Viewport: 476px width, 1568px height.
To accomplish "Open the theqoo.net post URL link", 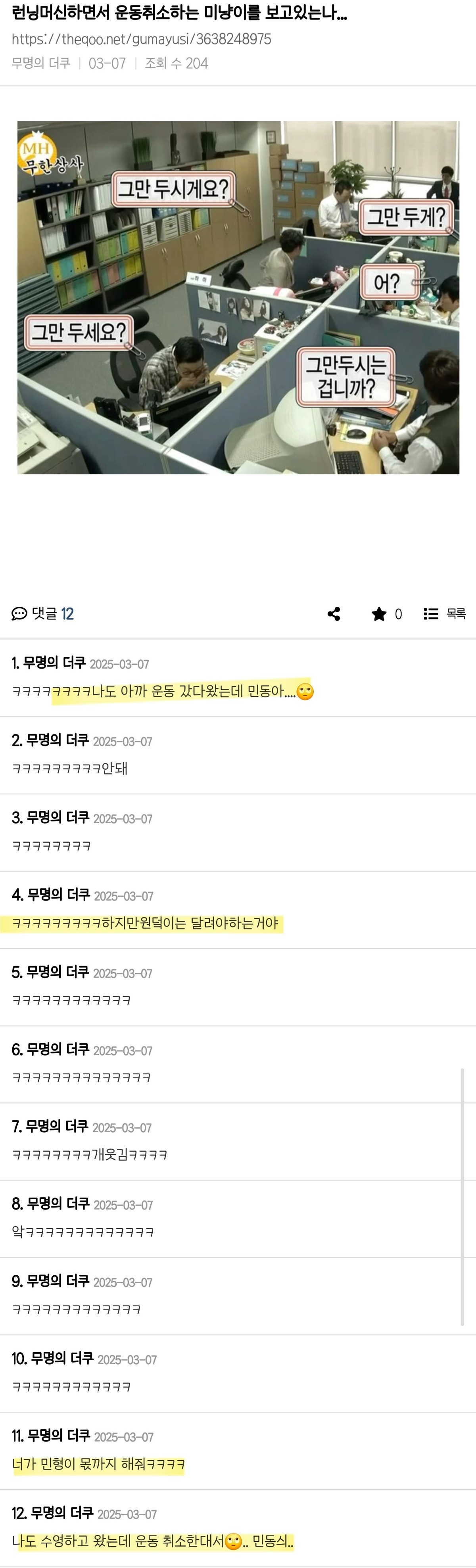I will coord(141,39).
